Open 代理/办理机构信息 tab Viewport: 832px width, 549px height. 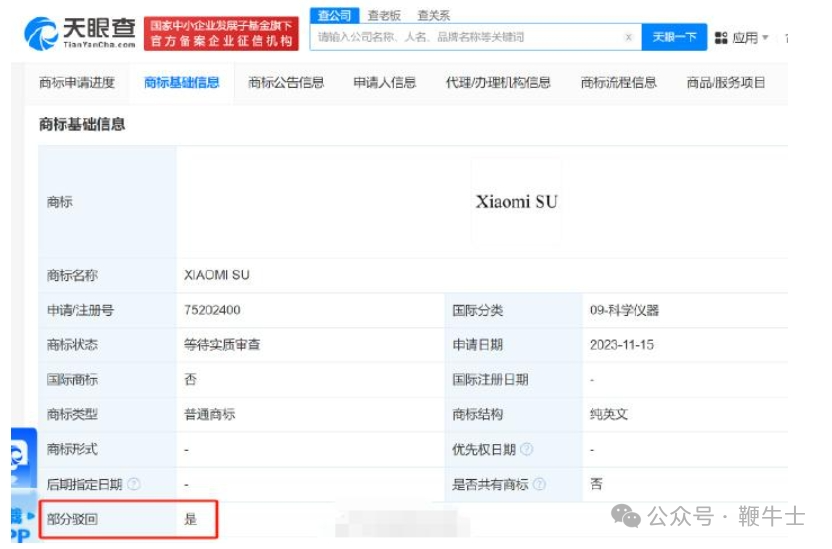click(x=498, y=83)
